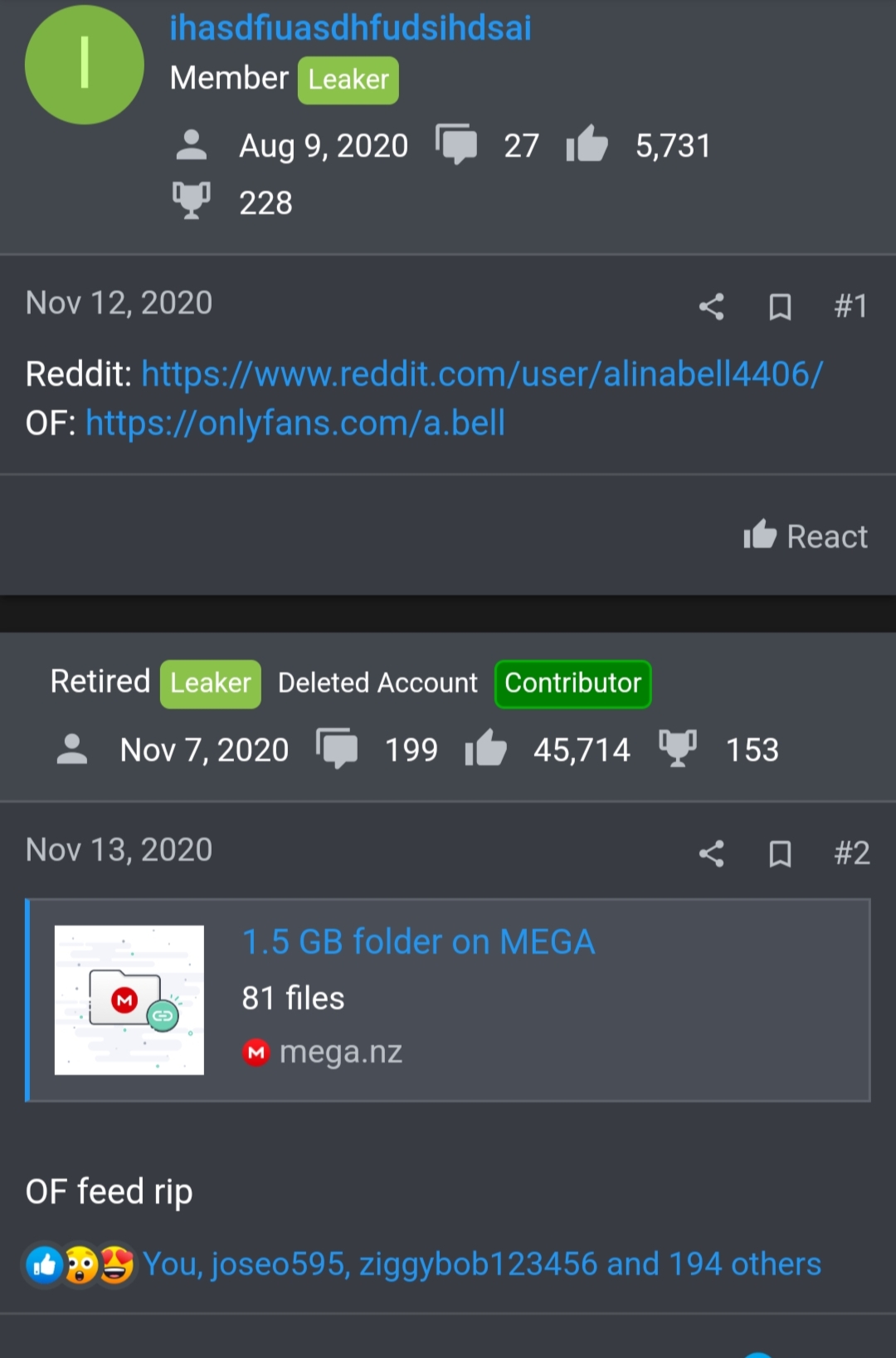Click the thumbs-up icon beside React
The height and width of the screenshot is (1358, 896).
759,535
